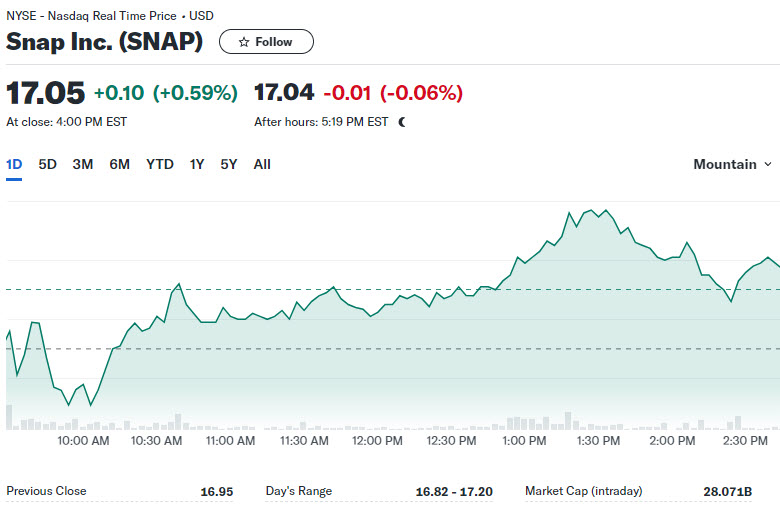Select the 5Y time range
Image resolution: width=780 pixels, height=509 pixels.
point(229,164)
